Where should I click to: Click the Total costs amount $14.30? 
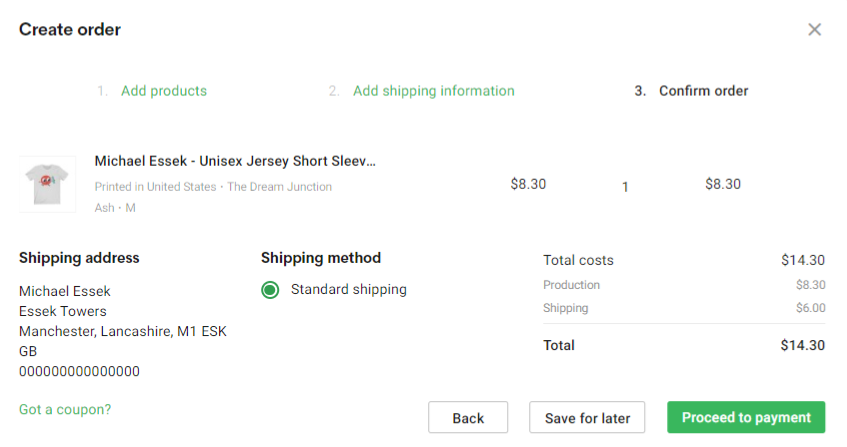point(803,260)
